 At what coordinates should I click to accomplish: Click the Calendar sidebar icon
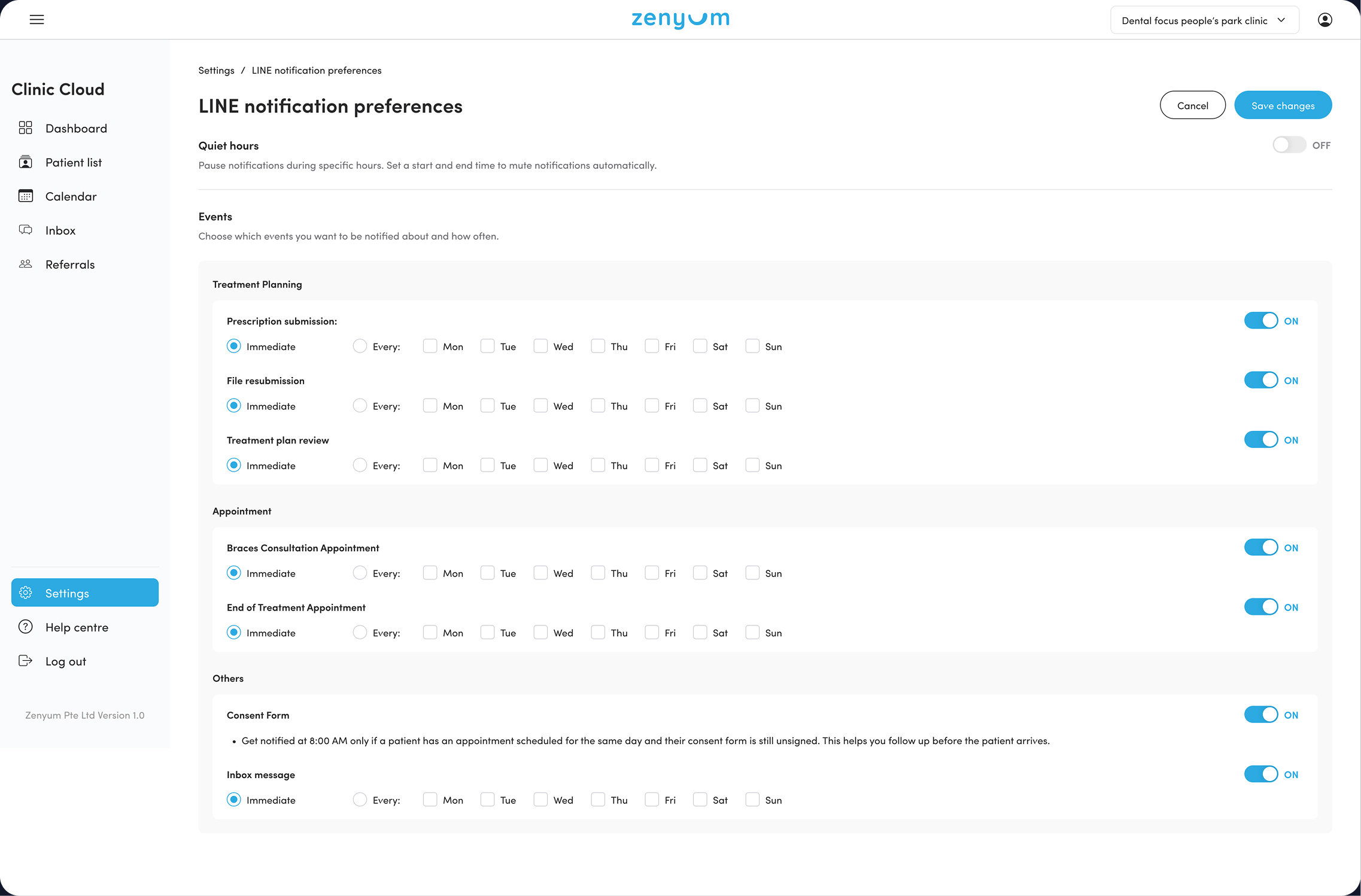pos(25,196)
